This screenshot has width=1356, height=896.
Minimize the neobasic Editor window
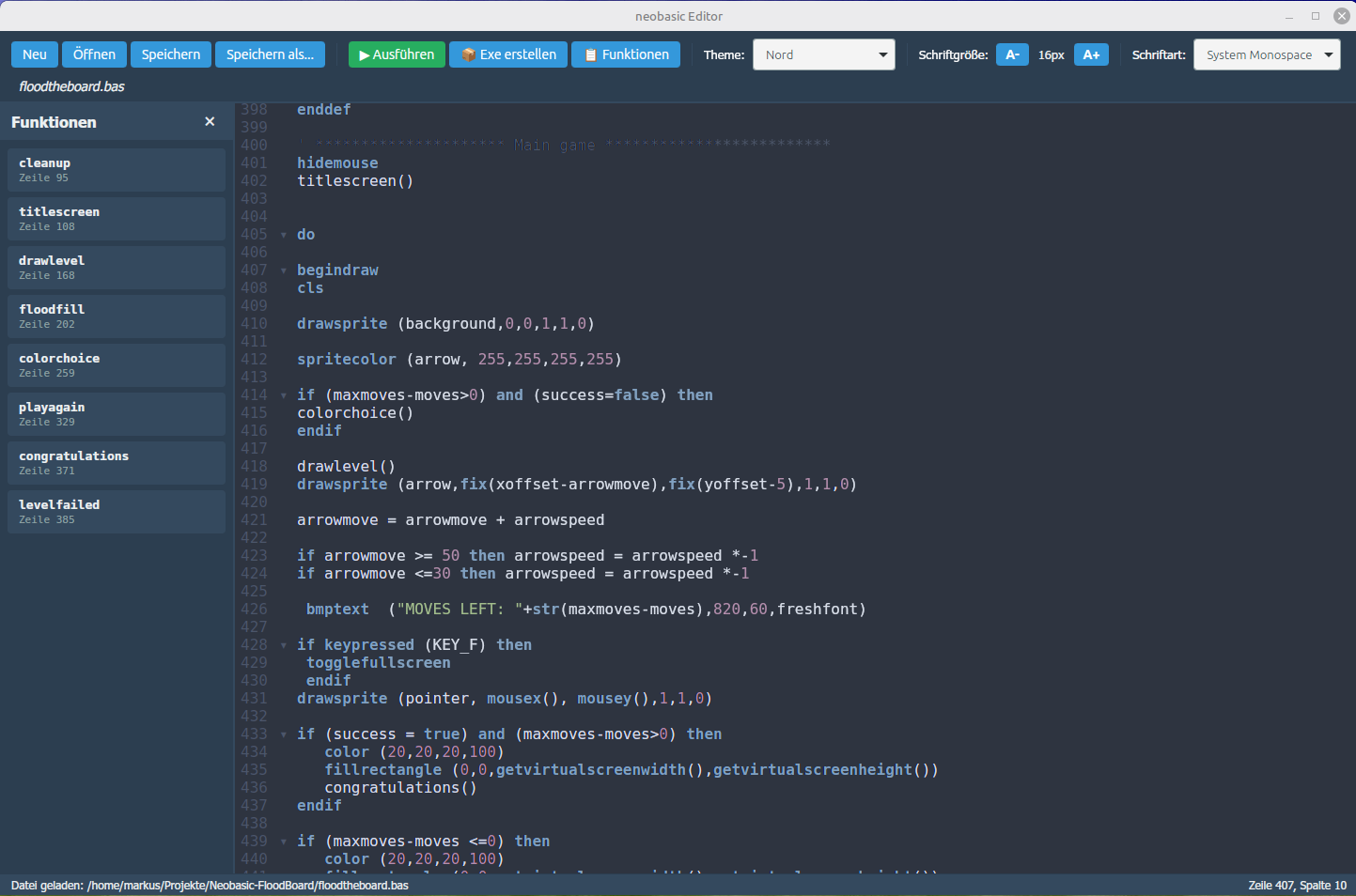tap(1289, 16)
